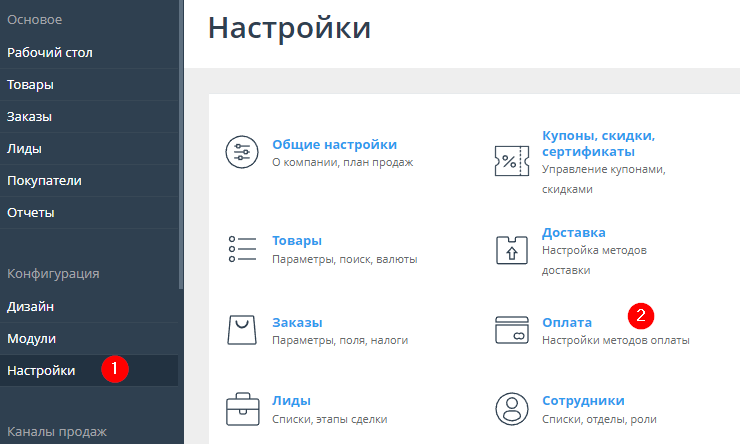Image resolution: width=740 pixels, height=444 pixels.
Task: Open Отчеты from the sidebar
Action: click(31, 212)
